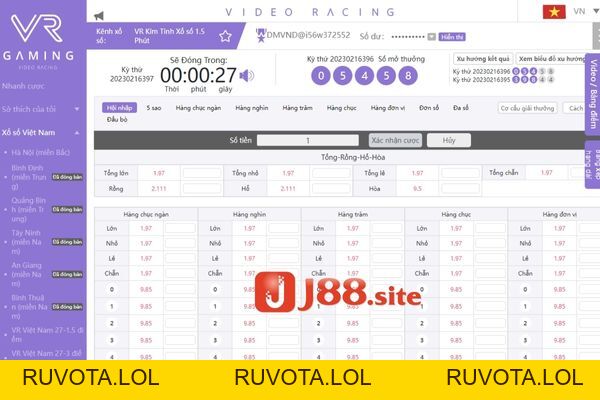Viewport: 600px width, 400px height.
Task: Open the VN language dropdown
Action: click(586, 11)
